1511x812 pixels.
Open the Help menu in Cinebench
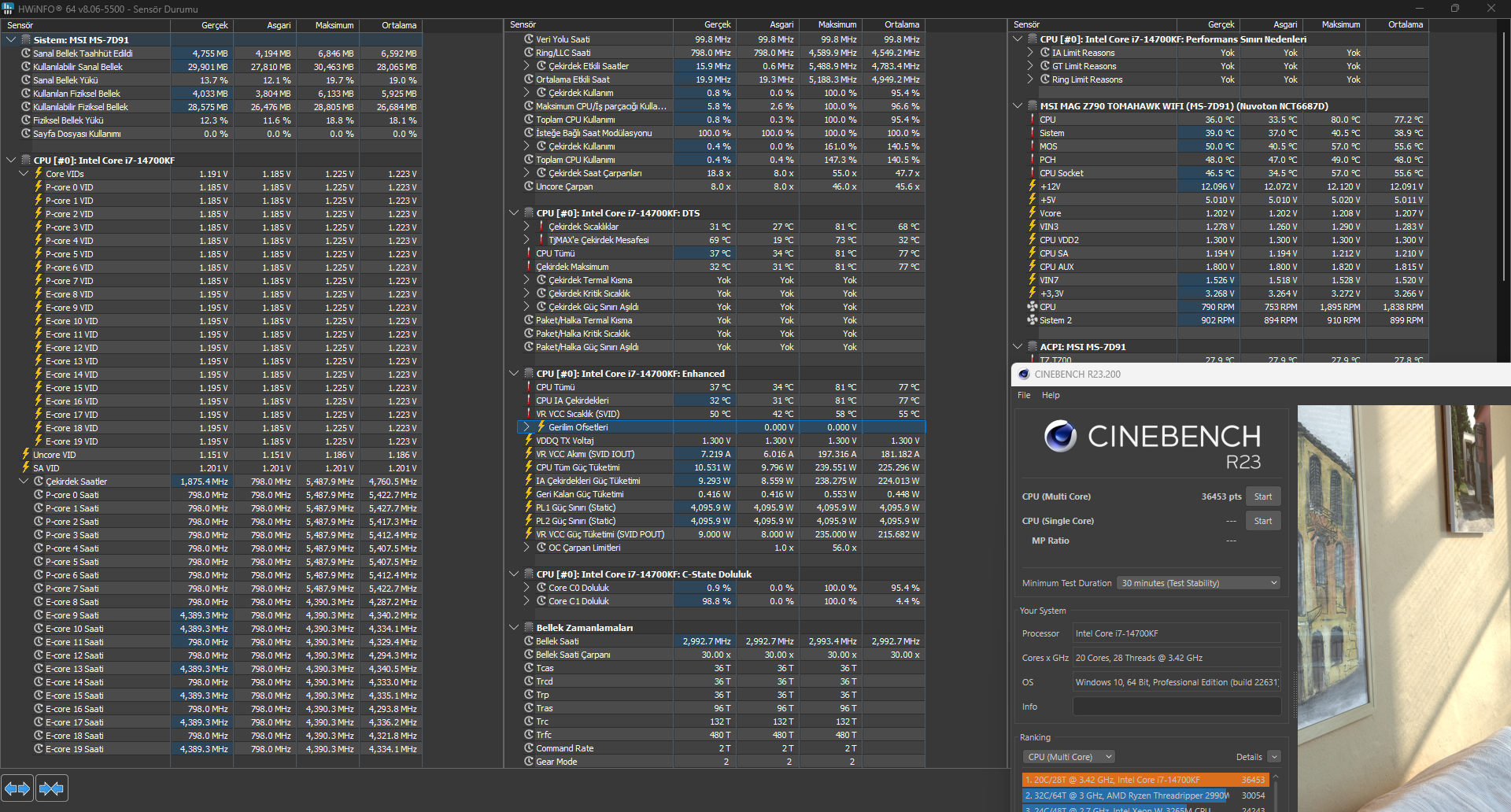[x=1051, y=395]
